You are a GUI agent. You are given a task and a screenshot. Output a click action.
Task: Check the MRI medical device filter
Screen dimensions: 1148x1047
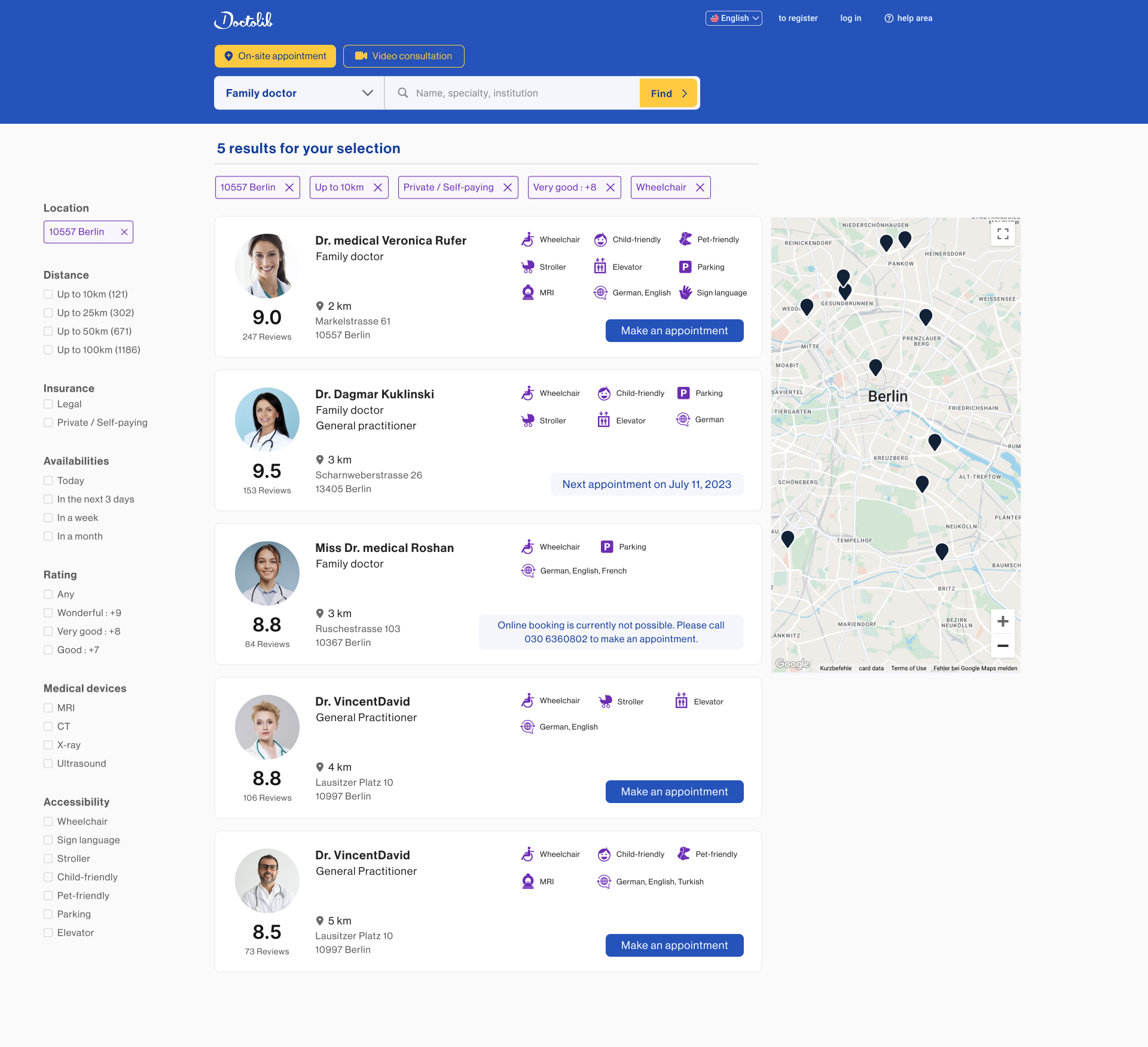[x=48, y=708]
